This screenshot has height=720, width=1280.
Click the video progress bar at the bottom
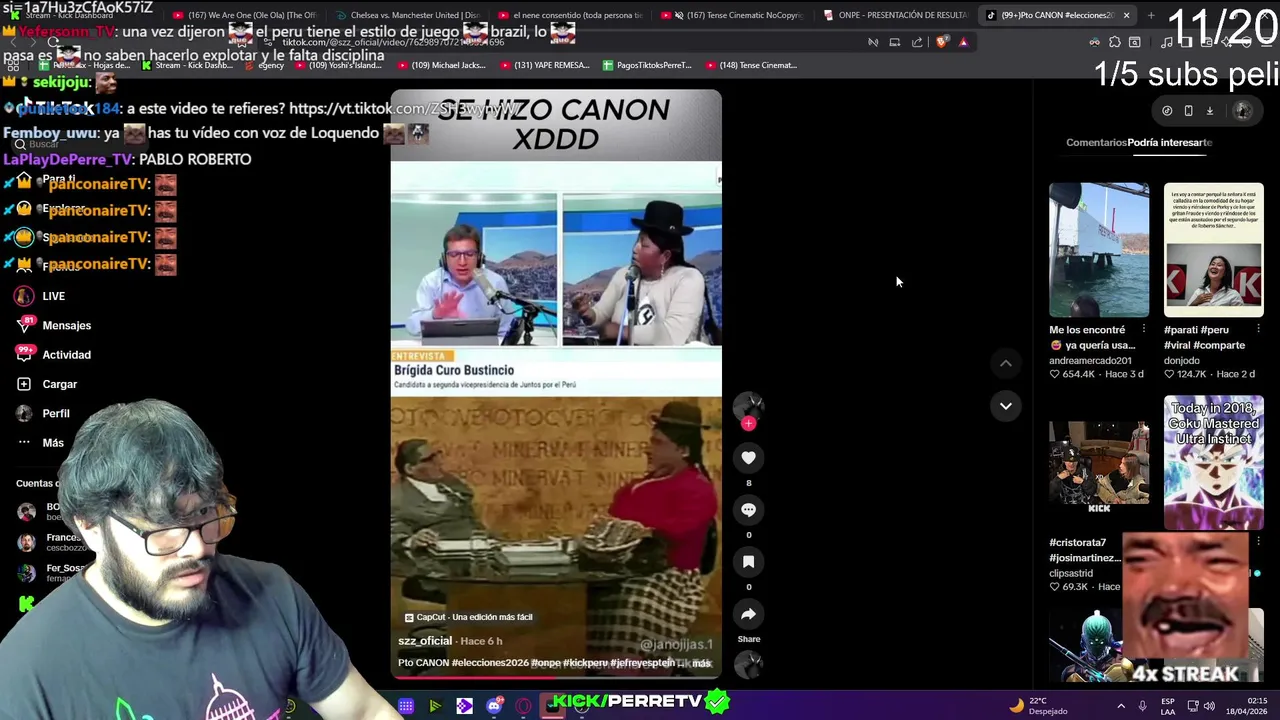point(555,678)
